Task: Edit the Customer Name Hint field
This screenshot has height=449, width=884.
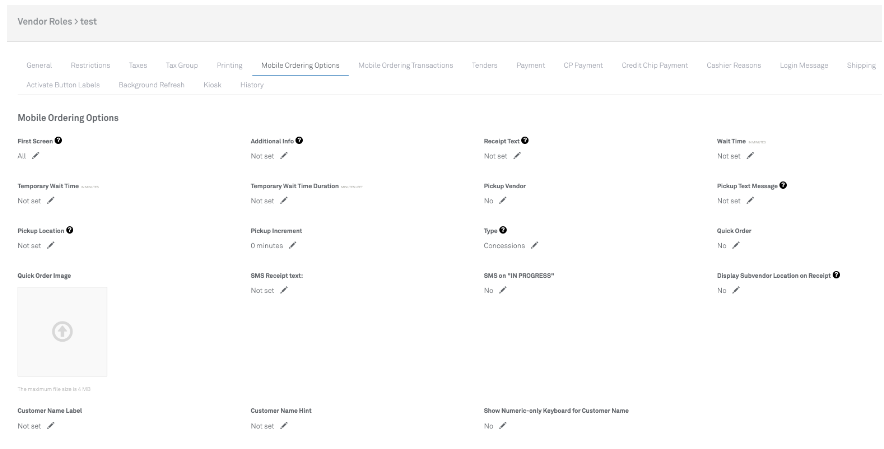Action: (x=284, y=426)
